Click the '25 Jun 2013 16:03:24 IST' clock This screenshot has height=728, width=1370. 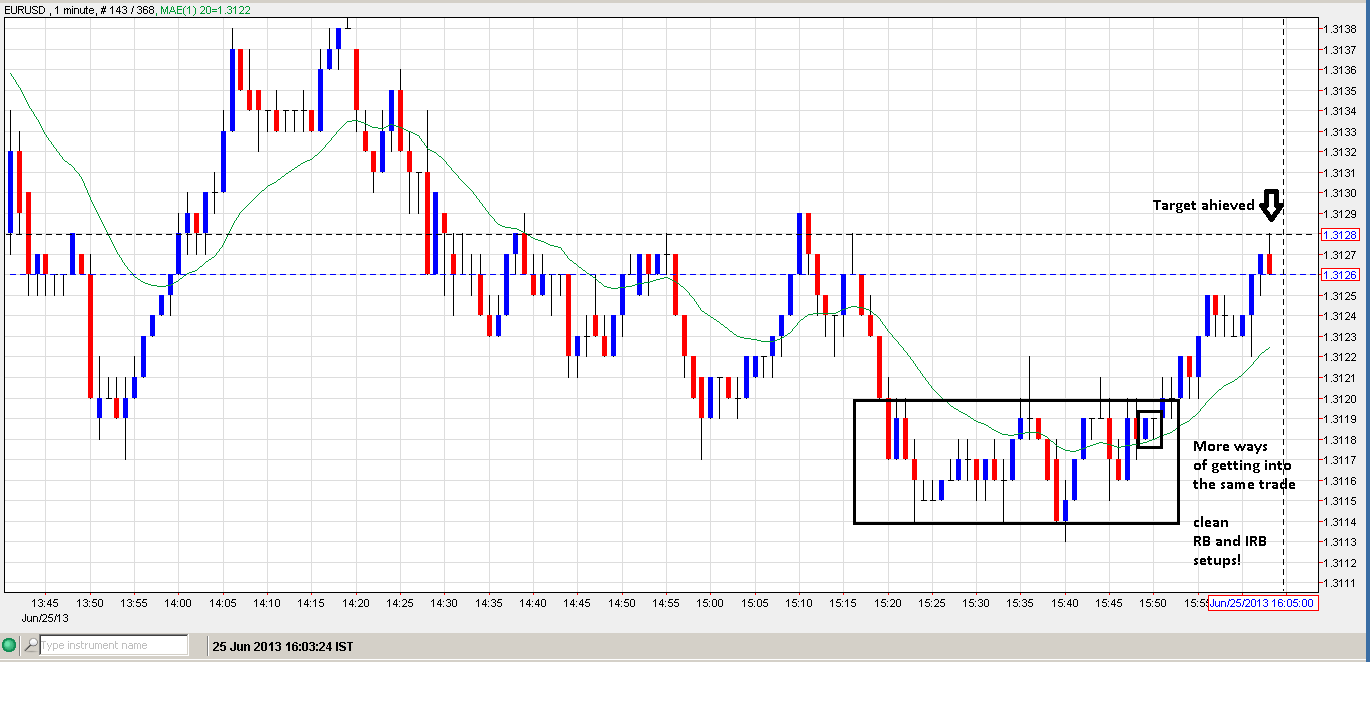click(x=283, y=647)
